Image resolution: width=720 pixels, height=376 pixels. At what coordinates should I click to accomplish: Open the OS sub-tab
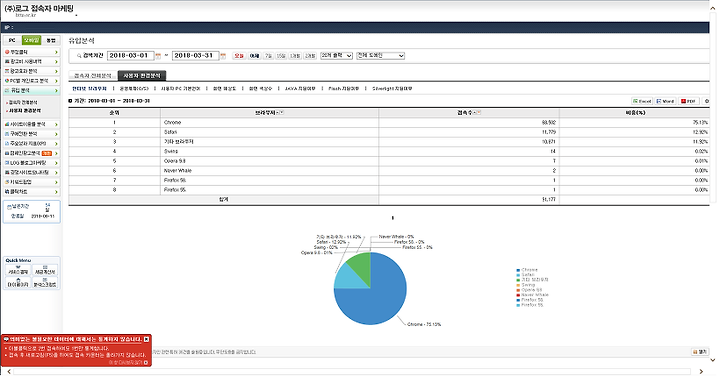point(134,89)
